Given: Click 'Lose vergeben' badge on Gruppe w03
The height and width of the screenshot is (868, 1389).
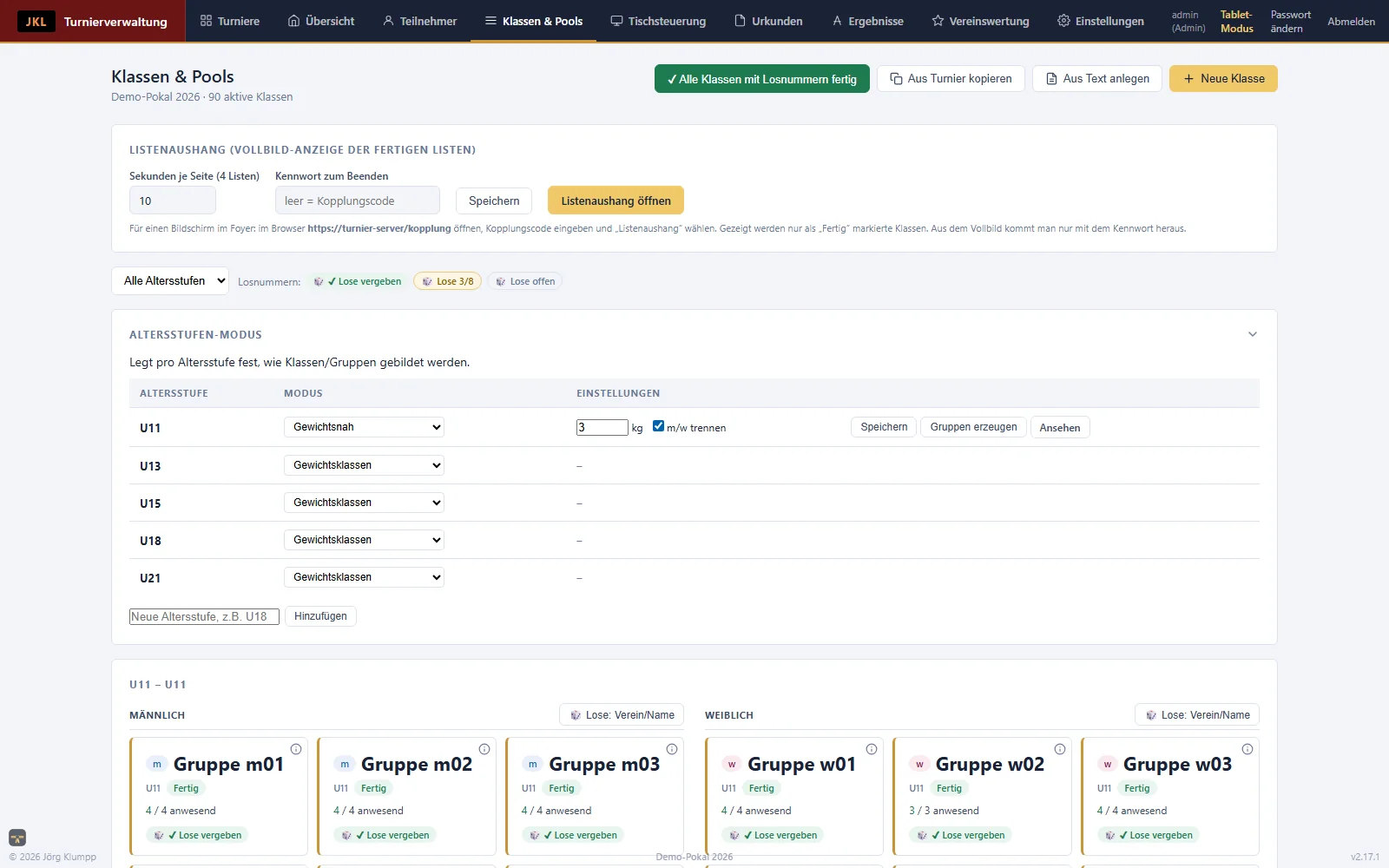Looking at the screenshot, I should pos(1149,835).
